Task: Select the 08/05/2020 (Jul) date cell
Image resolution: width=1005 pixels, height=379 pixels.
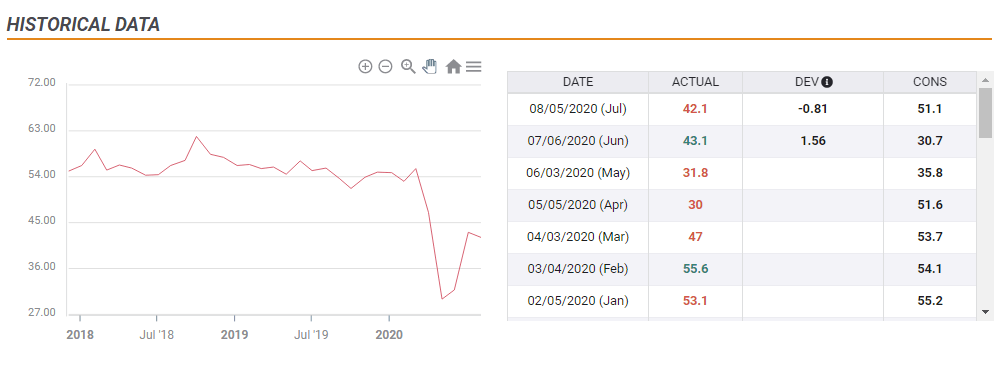Action: pos(577,109)
